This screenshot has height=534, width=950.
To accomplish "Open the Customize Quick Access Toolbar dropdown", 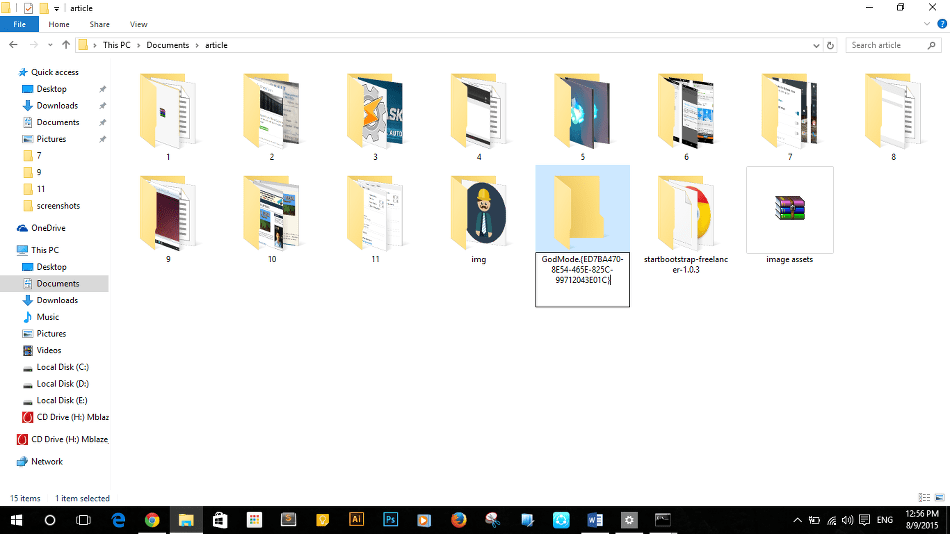I will (x=58, y=8).
